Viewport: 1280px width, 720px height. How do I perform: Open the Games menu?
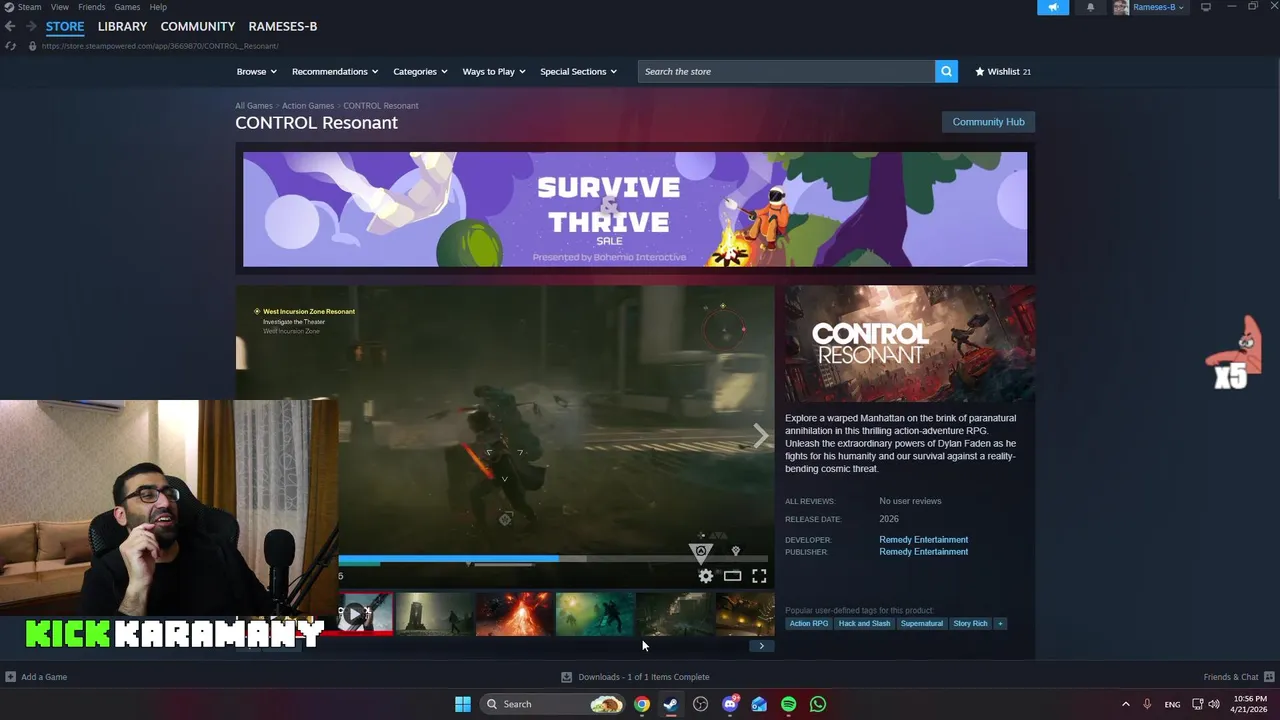(127, 7)
